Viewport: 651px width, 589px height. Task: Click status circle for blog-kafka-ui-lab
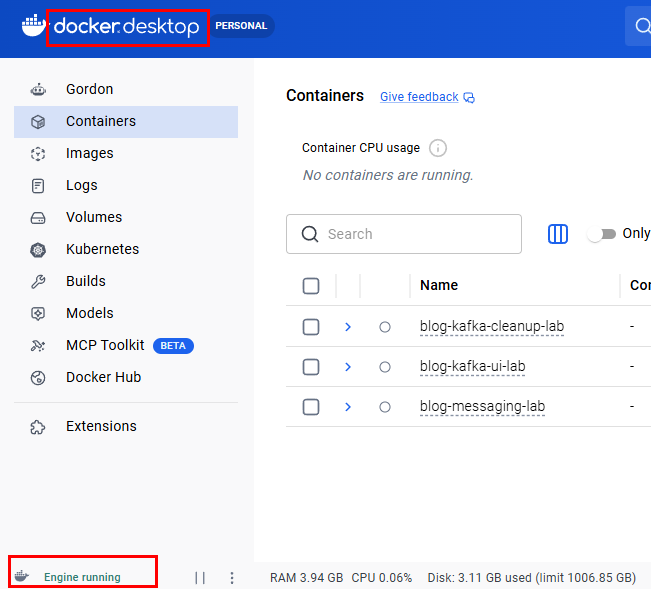click(x=385, y=367)
